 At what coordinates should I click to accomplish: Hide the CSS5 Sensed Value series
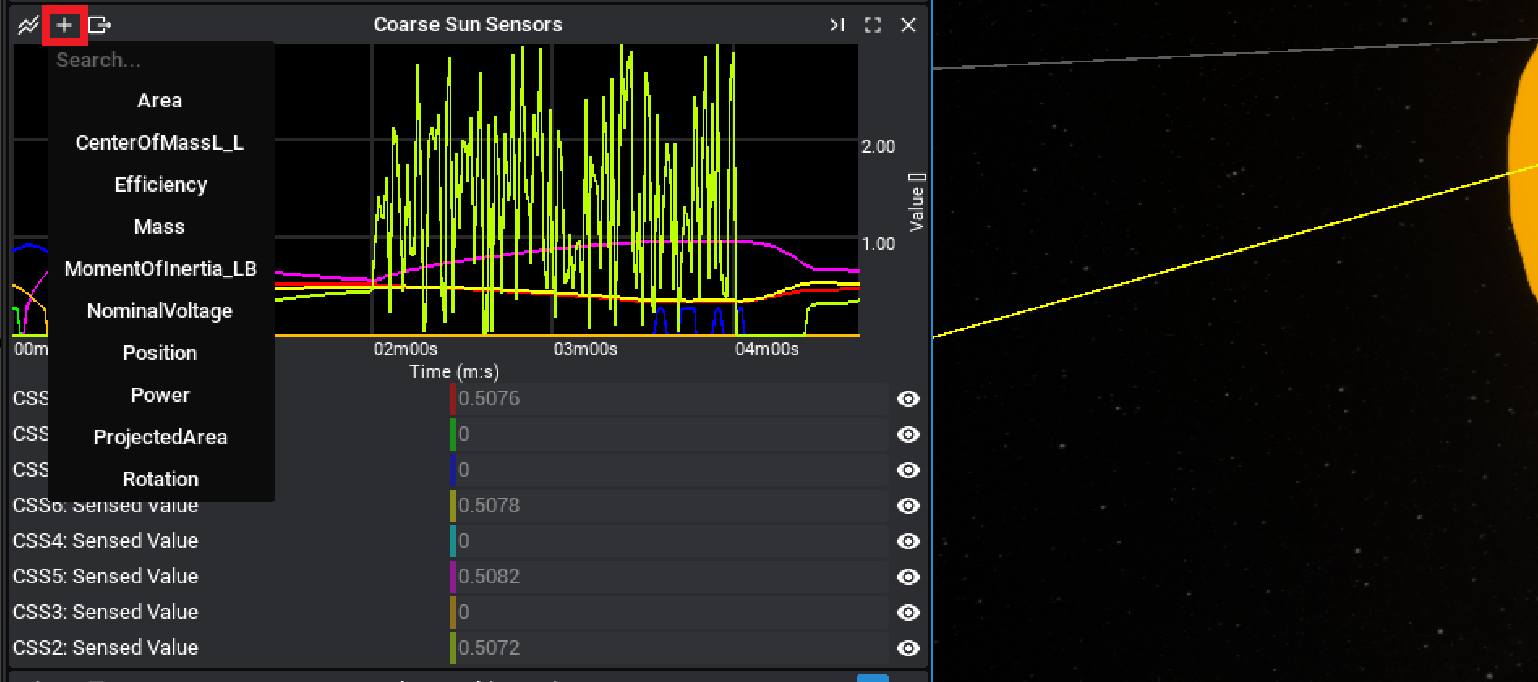coord(908,577)
